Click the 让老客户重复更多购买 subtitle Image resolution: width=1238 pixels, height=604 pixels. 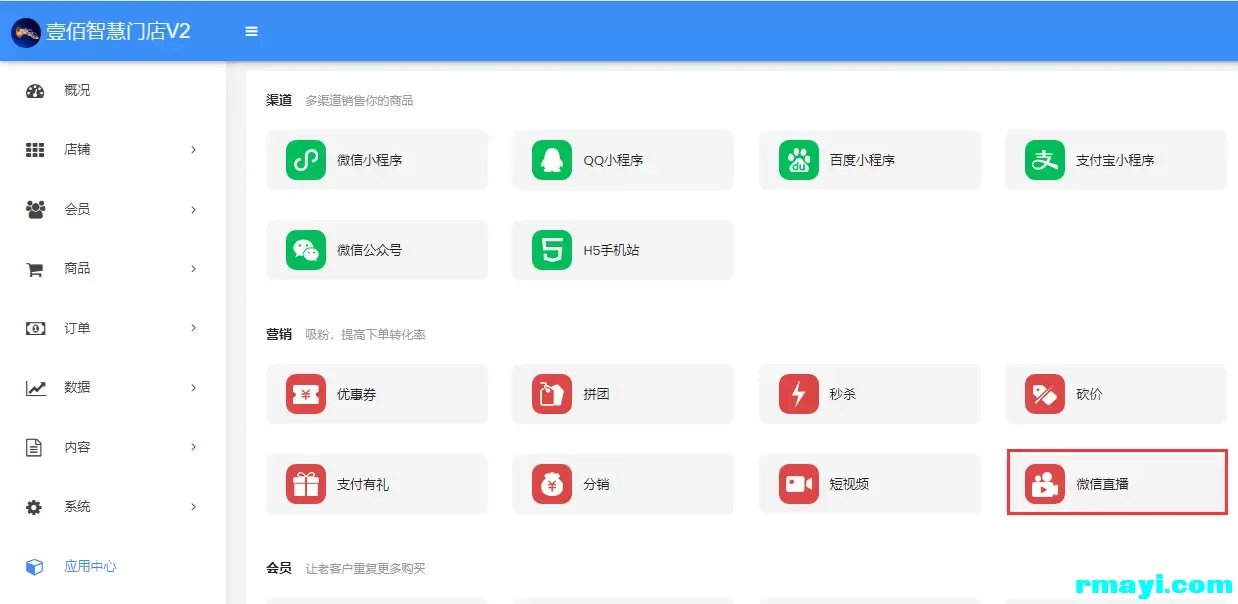point(366,569)
